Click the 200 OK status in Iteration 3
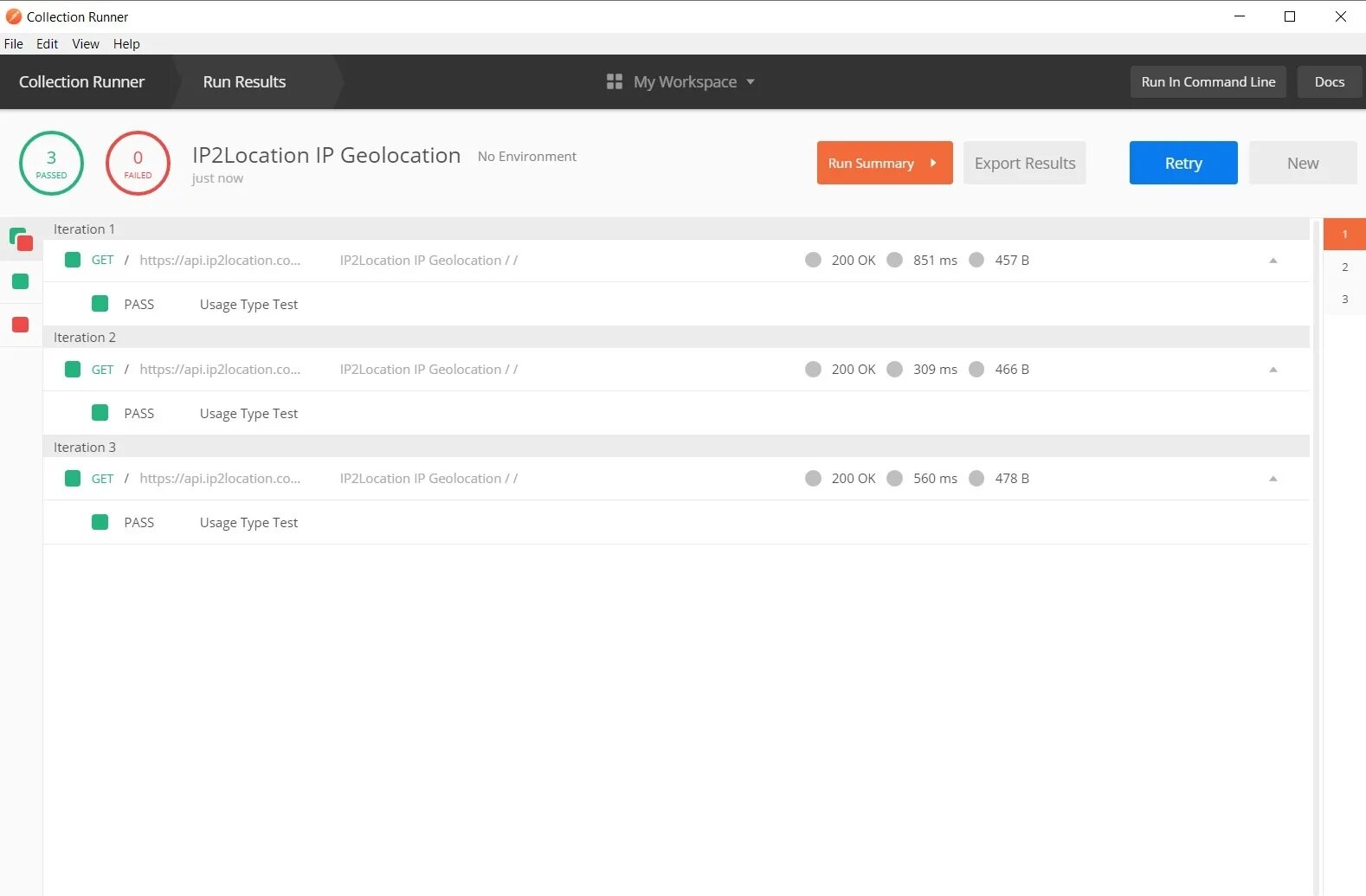The height and width of the screenshot is (896, 1366). tap(854, 478)
